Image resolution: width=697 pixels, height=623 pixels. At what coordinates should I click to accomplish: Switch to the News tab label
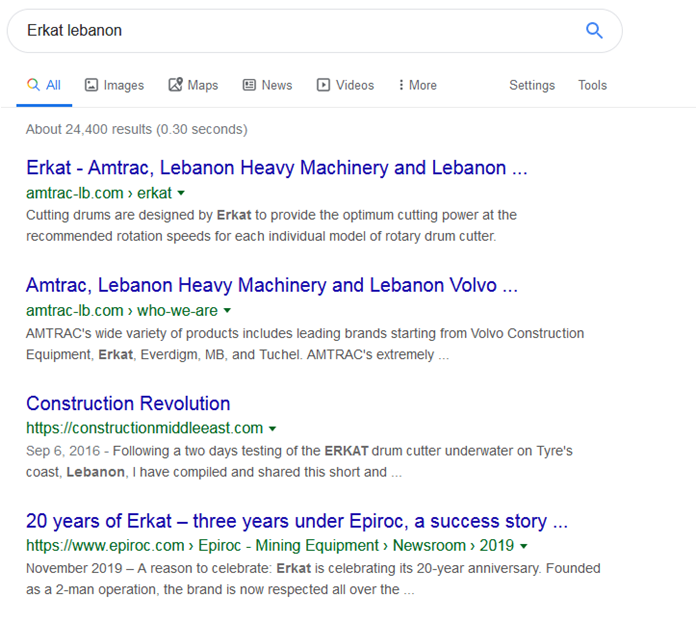(x=276, y=85)
